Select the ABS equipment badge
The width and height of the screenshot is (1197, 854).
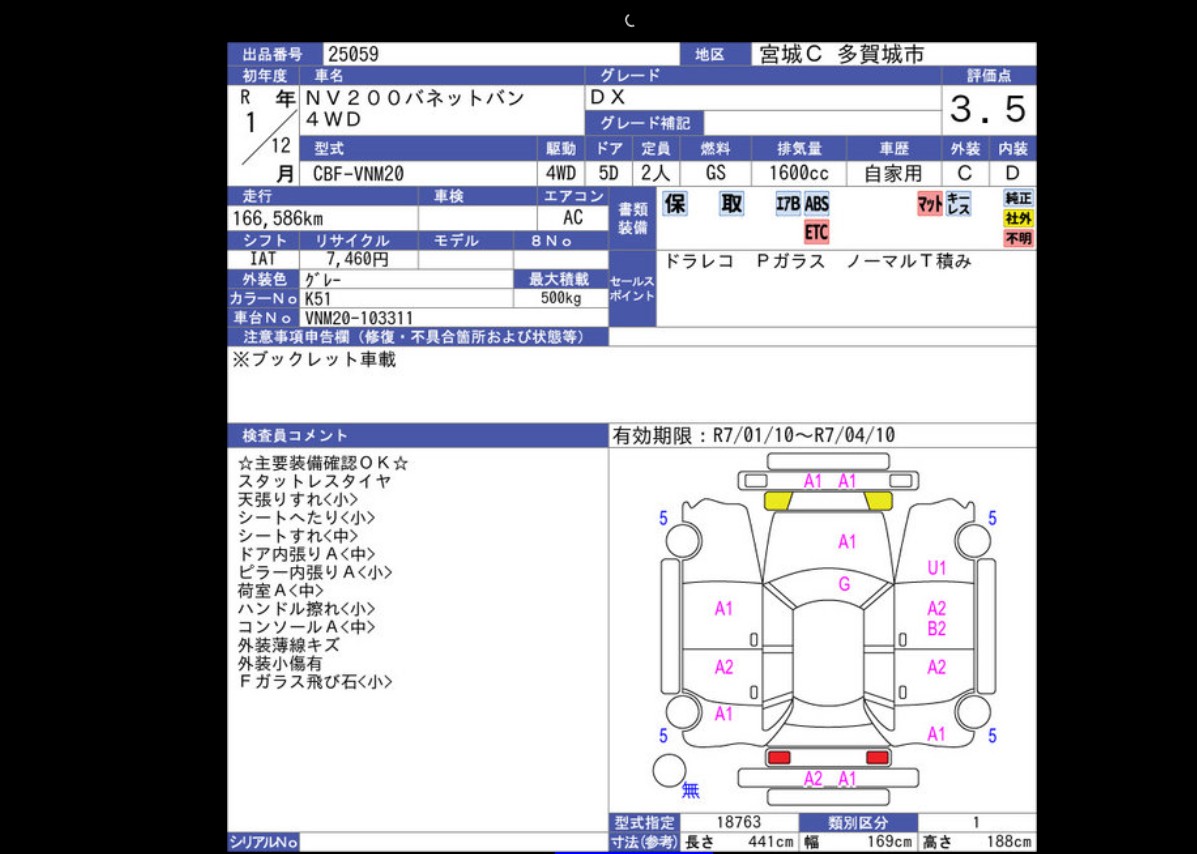(816, 204)
